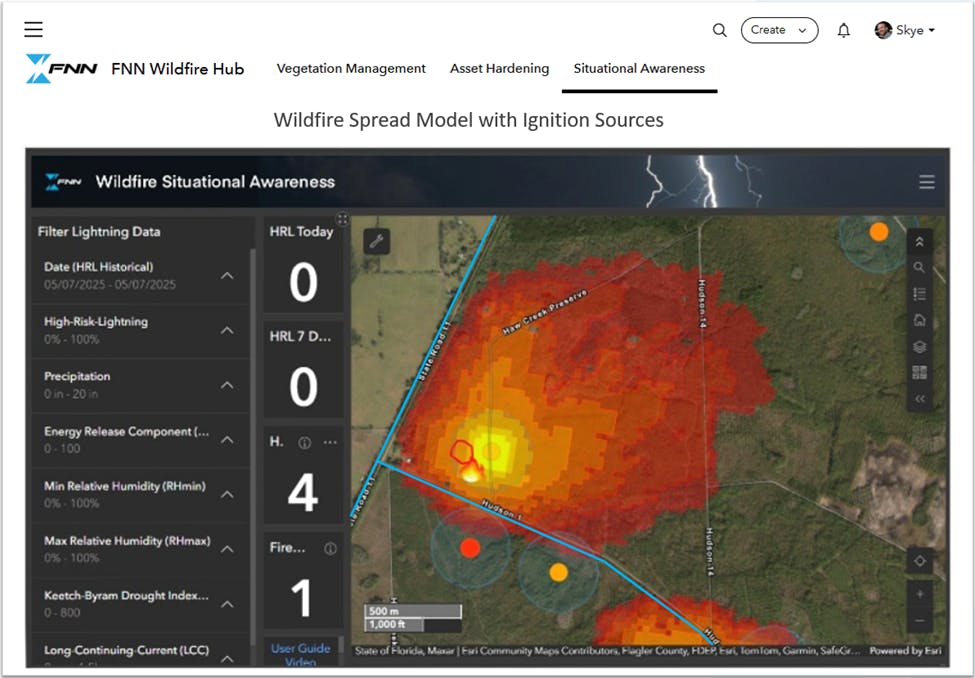
Task: Click the home extent map icon
Action: pos(919,320)
